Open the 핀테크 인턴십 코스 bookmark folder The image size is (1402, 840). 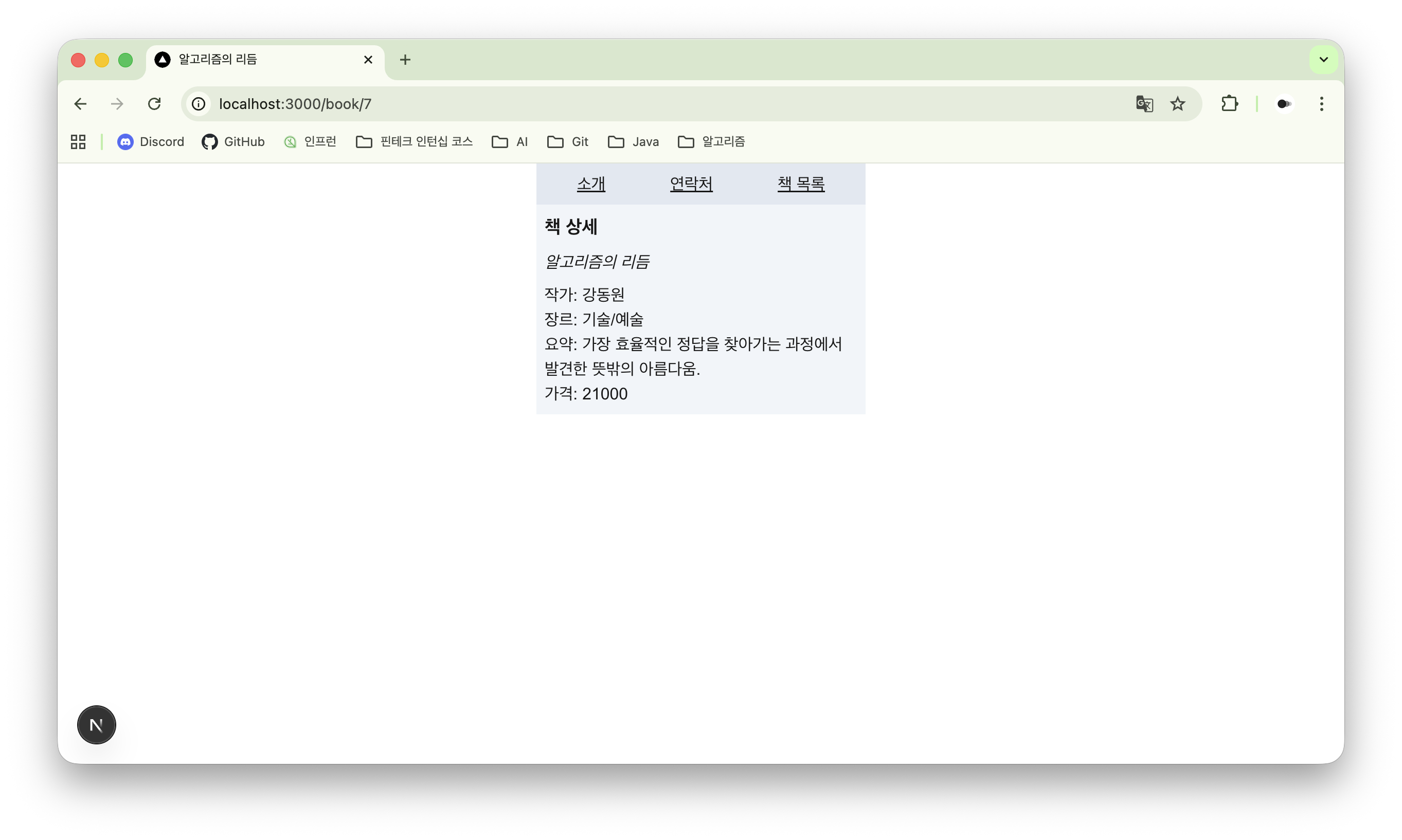[x=415, y=141]
